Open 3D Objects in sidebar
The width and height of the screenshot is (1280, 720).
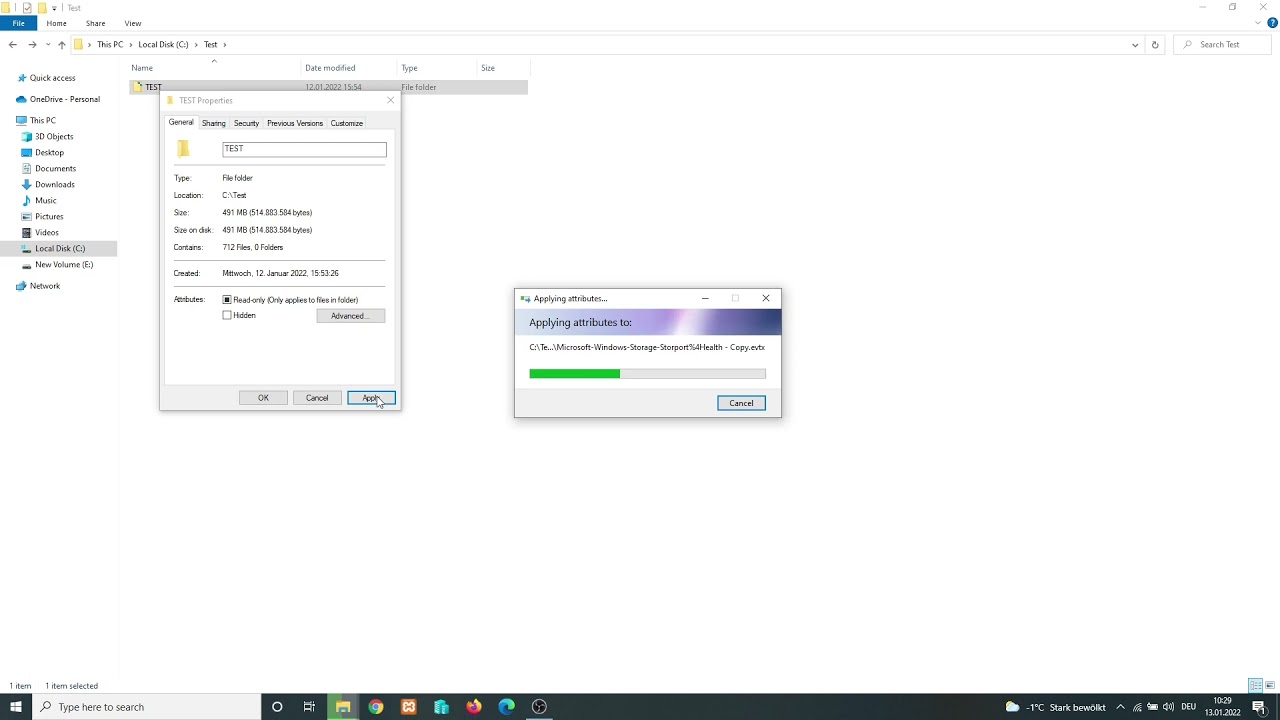pos(54,136)
